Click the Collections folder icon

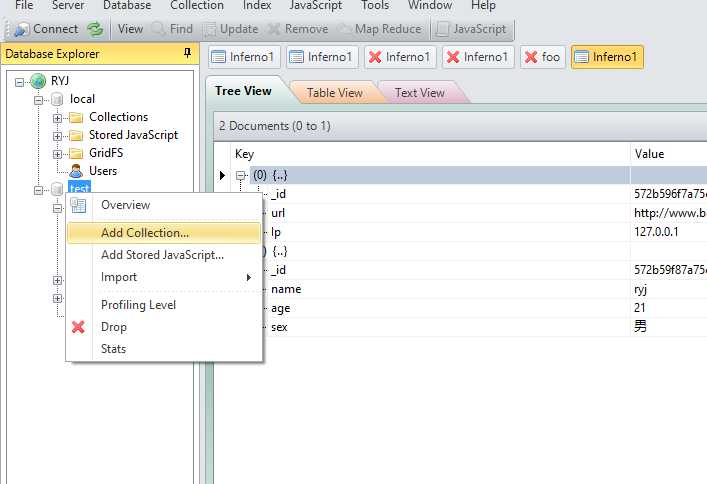point(76,118)
